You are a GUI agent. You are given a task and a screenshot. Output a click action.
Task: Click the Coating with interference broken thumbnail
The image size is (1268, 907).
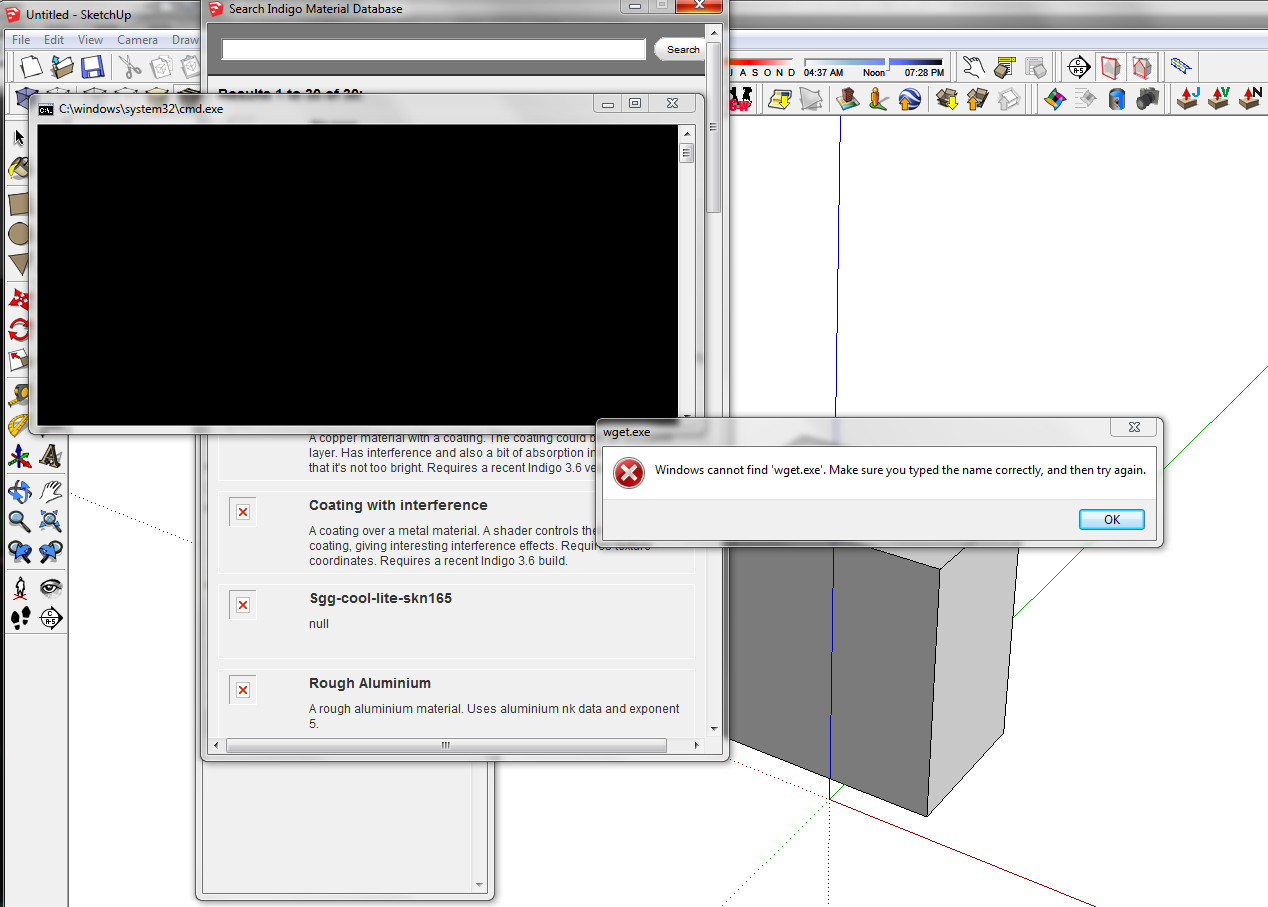(x=242, y=512)
